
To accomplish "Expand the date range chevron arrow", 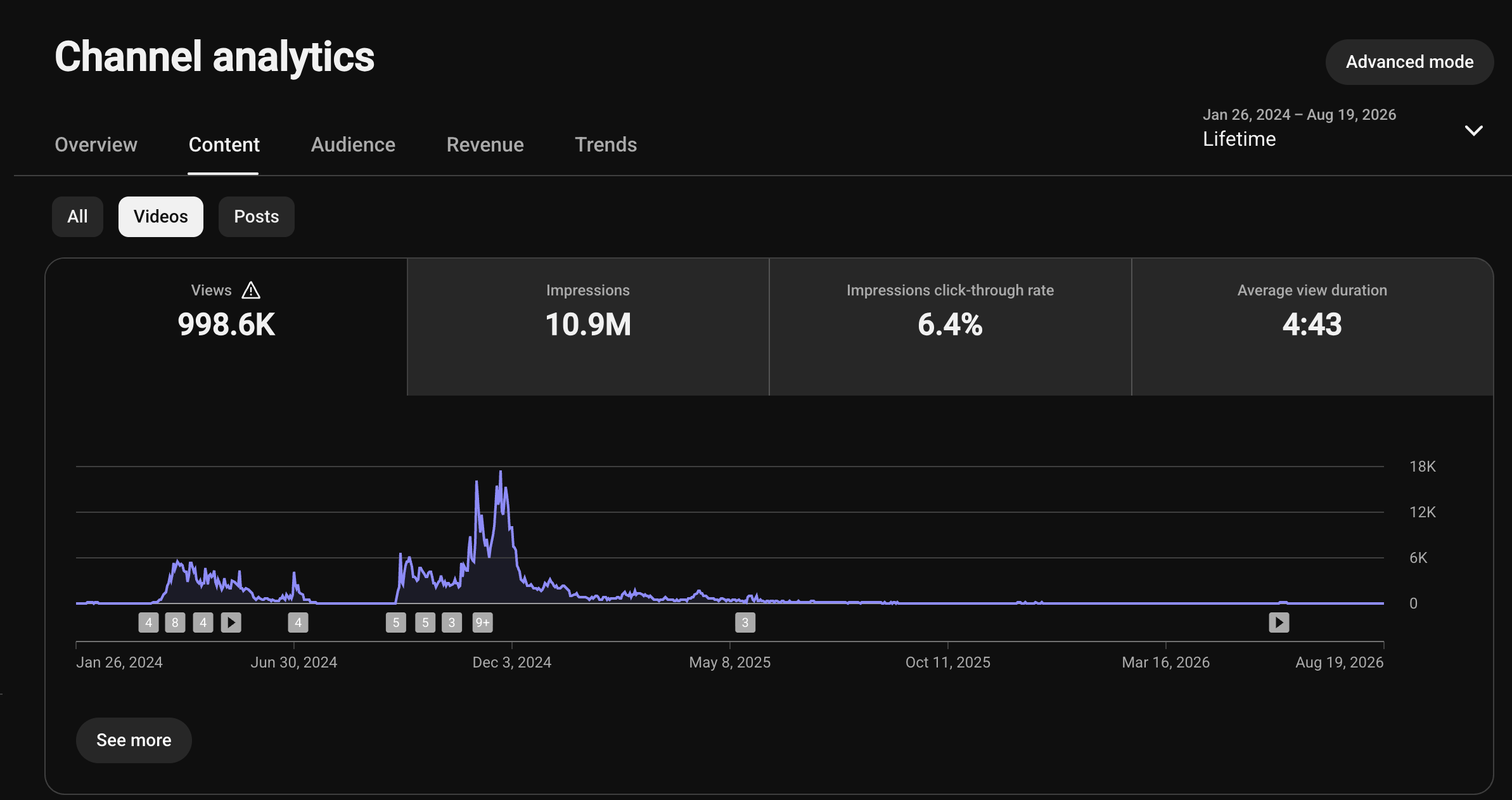I will [x=1474, y=131].
